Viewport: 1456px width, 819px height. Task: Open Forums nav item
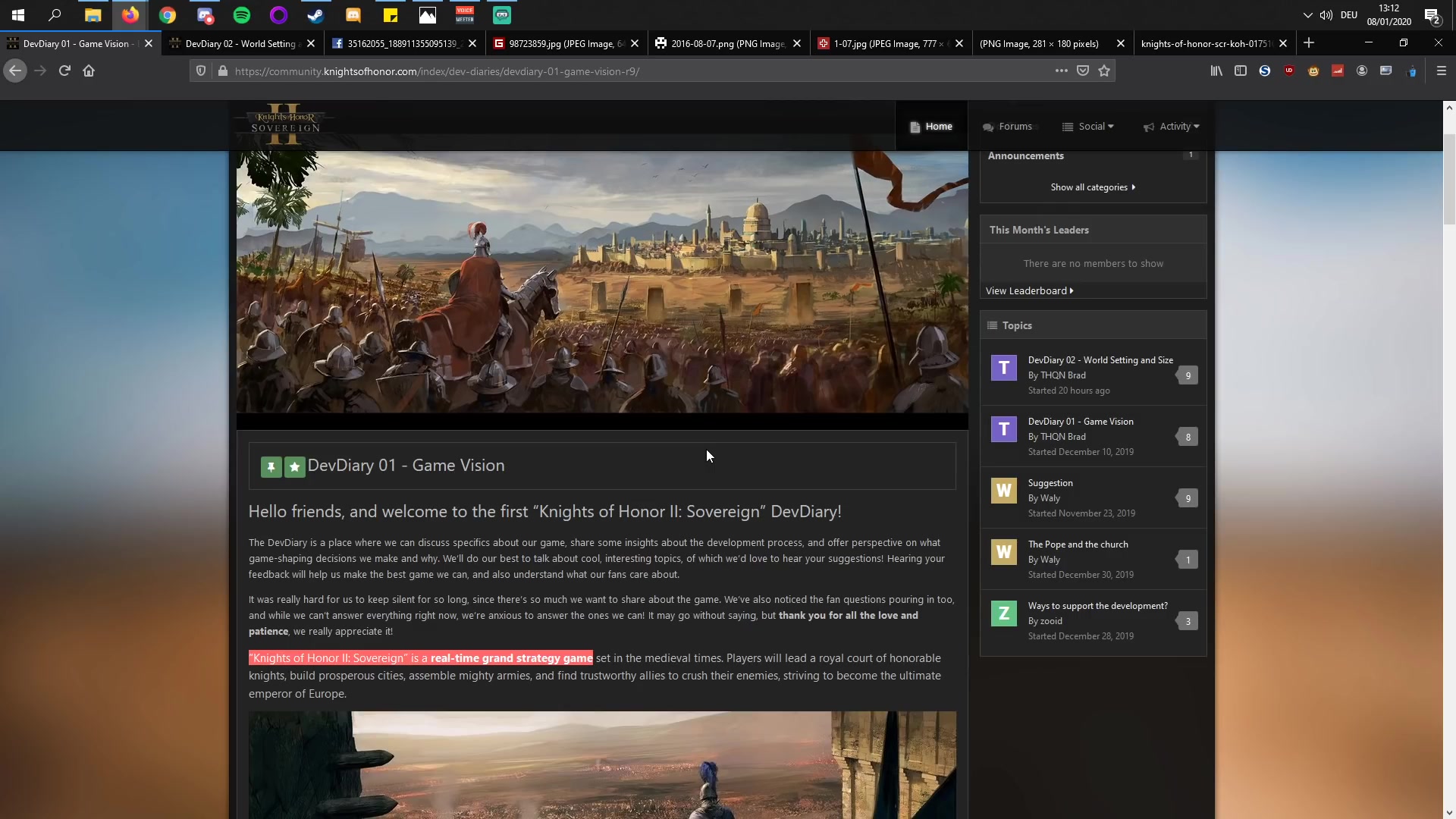(x=1007, y=127)
